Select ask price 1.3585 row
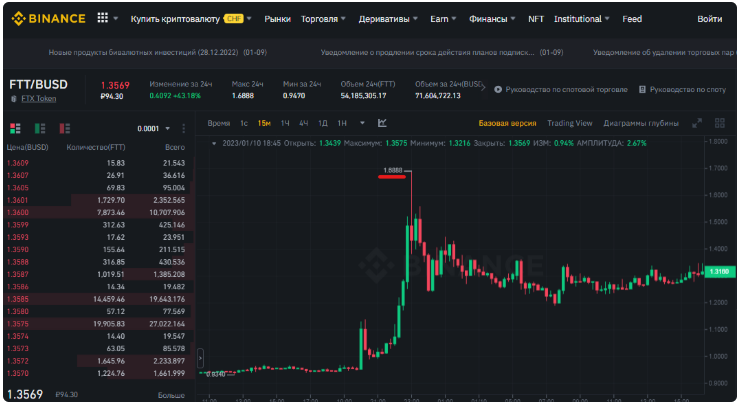 coord(99,299)
